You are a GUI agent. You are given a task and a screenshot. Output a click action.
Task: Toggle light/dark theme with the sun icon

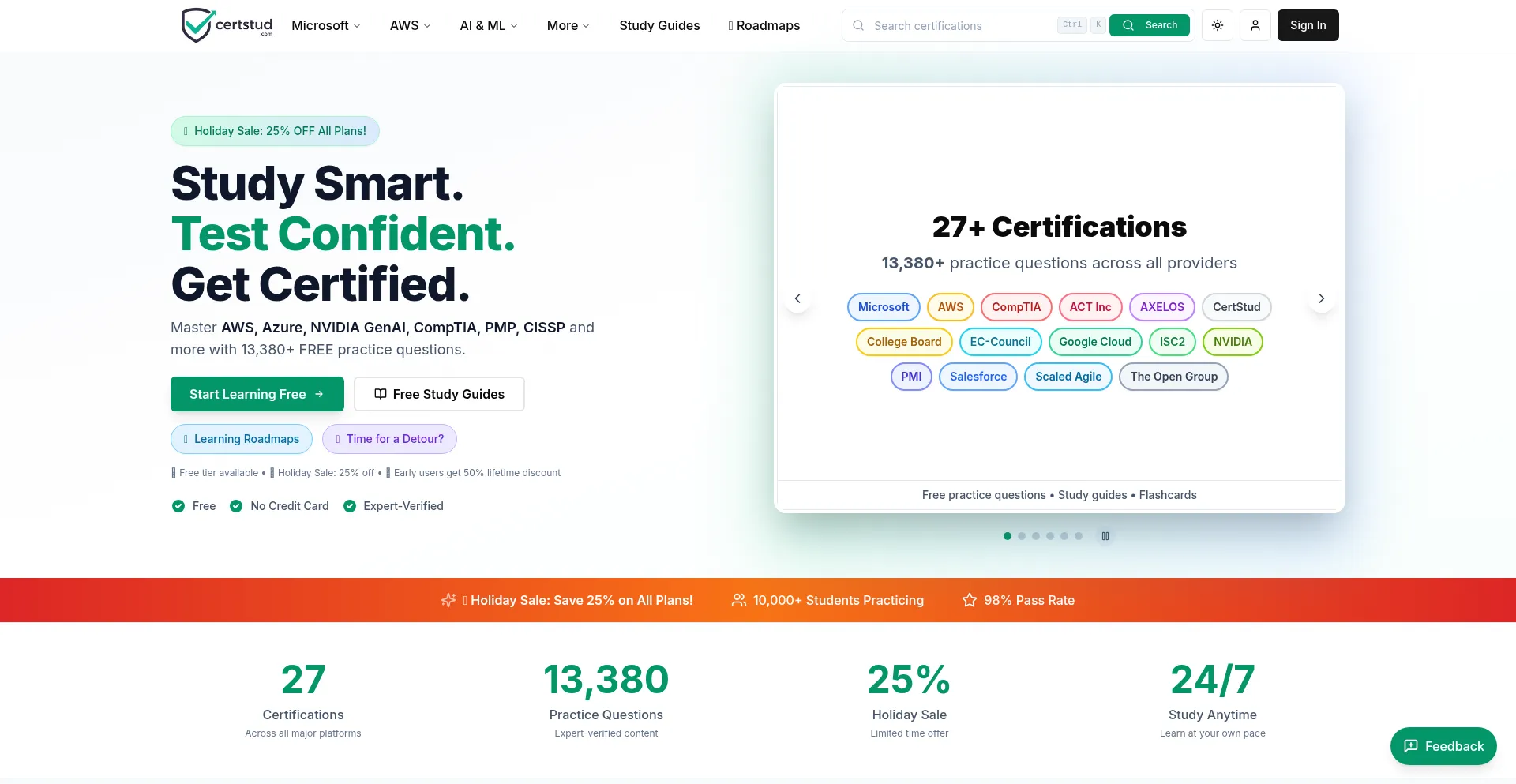point(1217,24)
